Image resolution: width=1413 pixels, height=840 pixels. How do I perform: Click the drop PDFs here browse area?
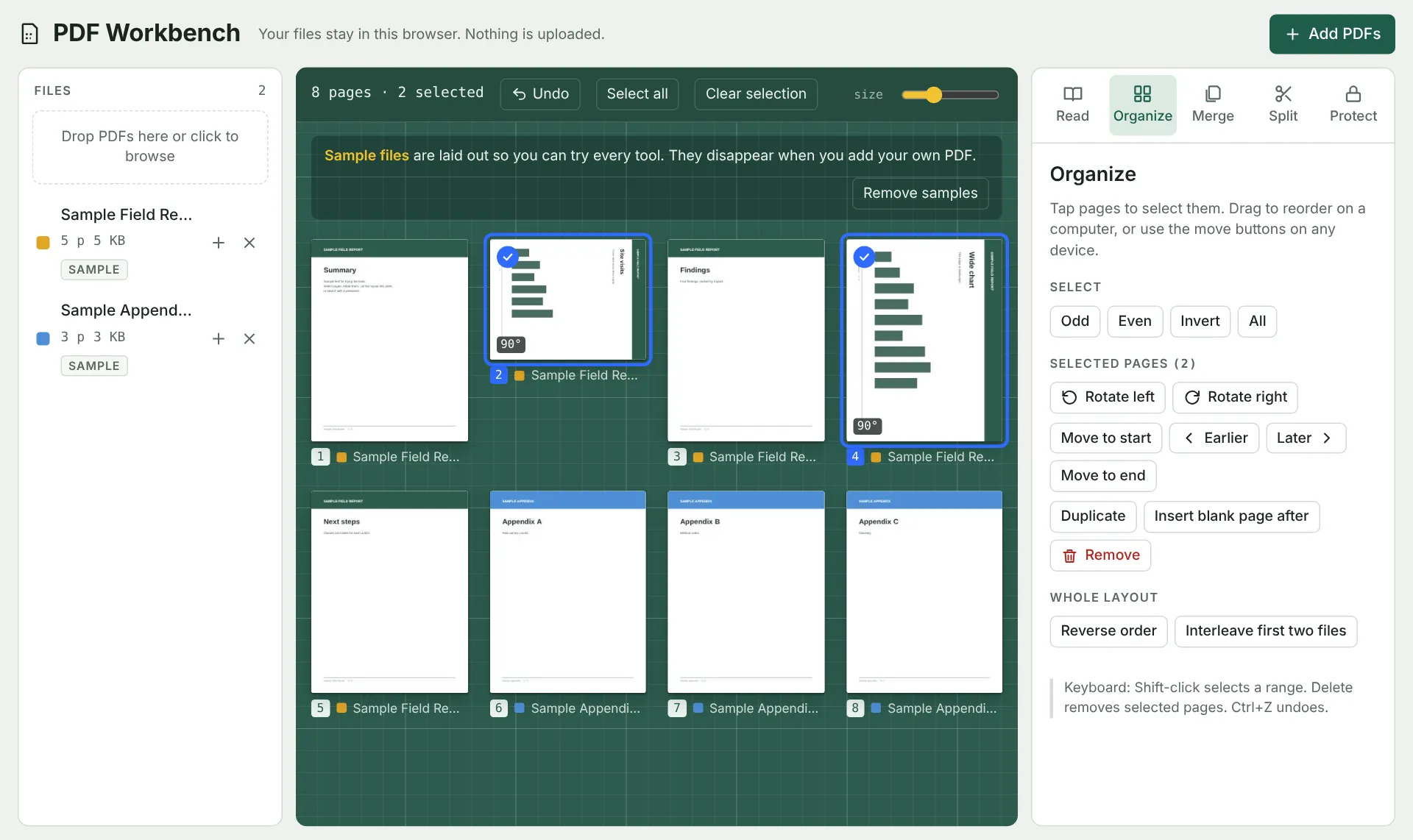pos(150,146)
